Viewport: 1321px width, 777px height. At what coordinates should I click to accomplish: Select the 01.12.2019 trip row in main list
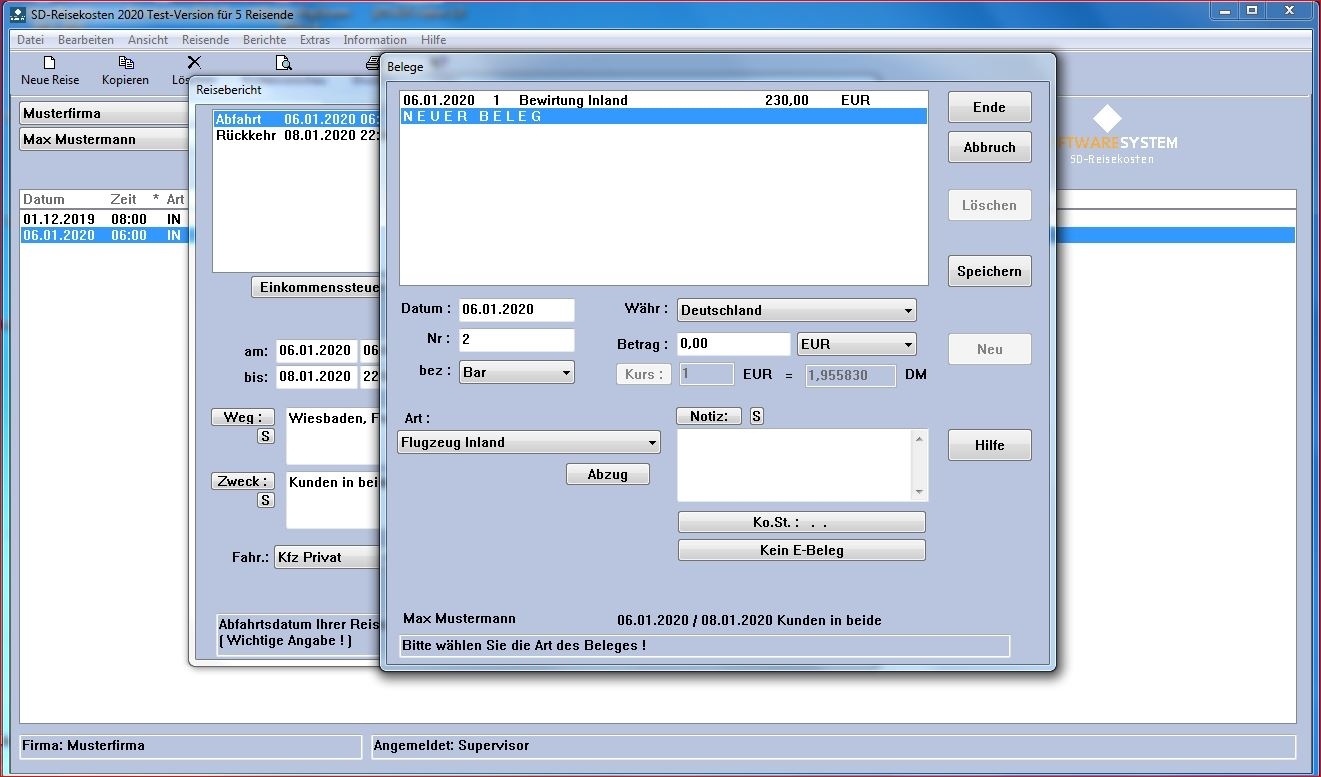(x=105, y=219)
